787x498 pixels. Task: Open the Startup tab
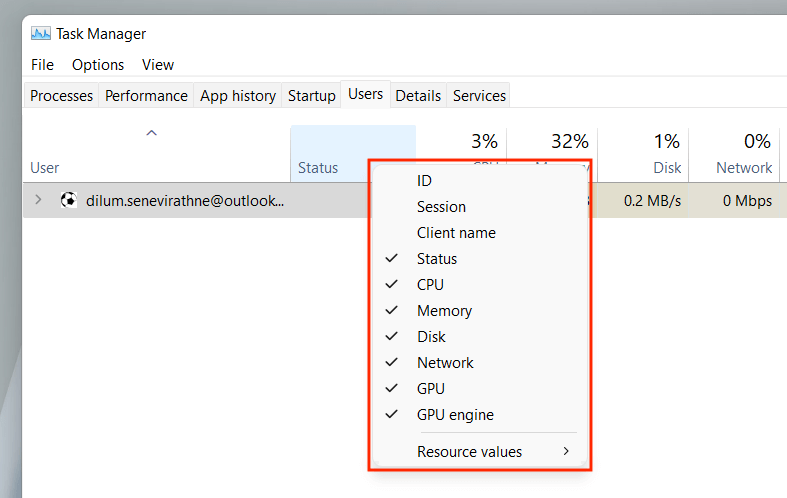(311, 96)
